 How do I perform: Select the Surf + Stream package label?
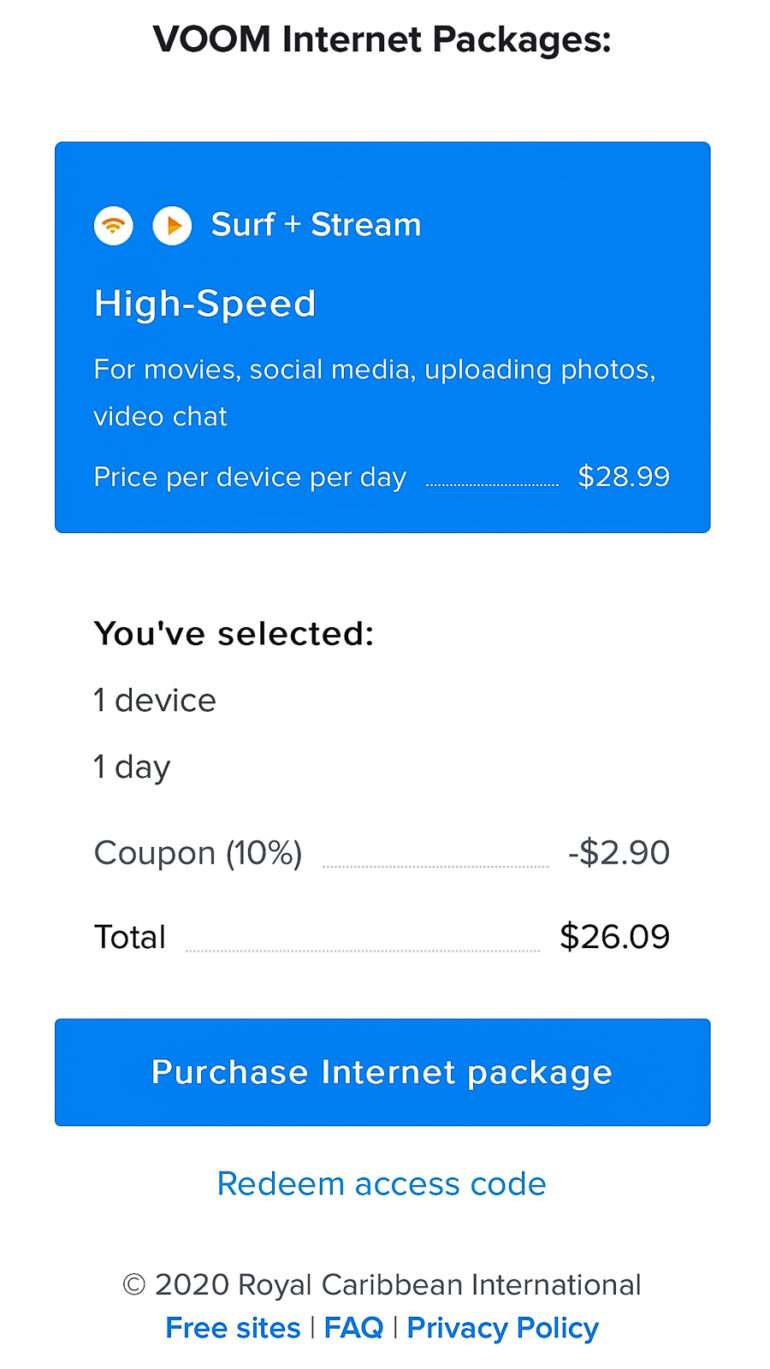(x=315, y=225)
